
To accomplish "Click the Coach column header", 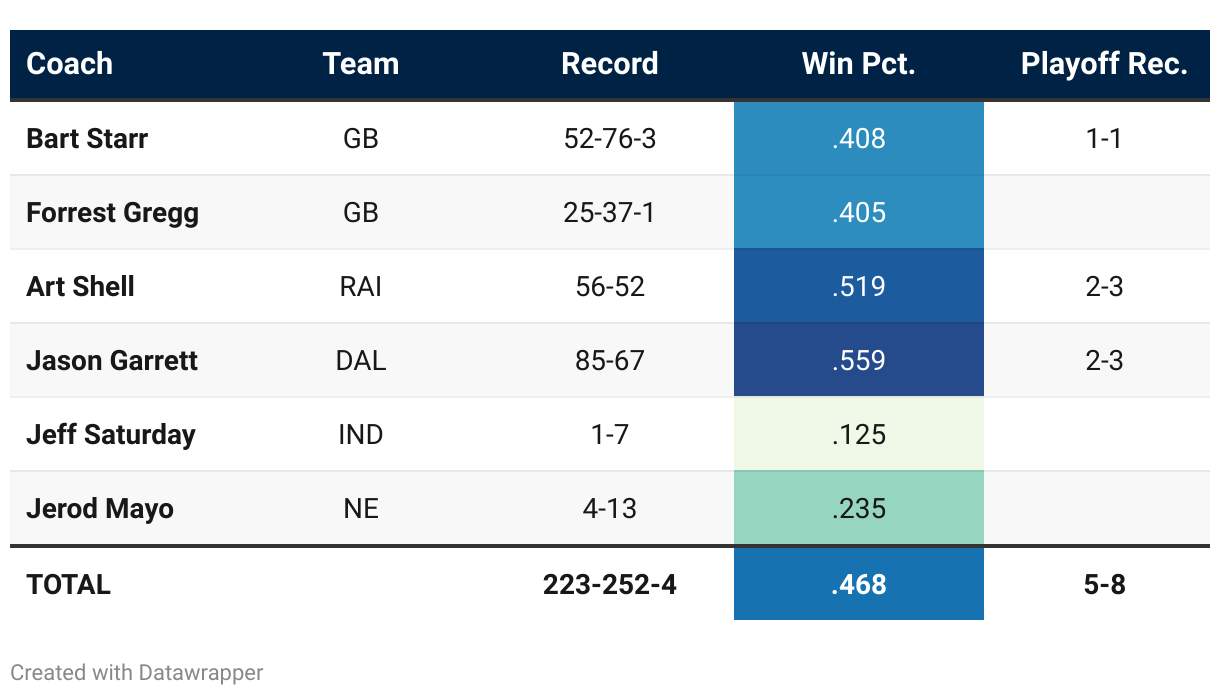I will tap(69, 64).
